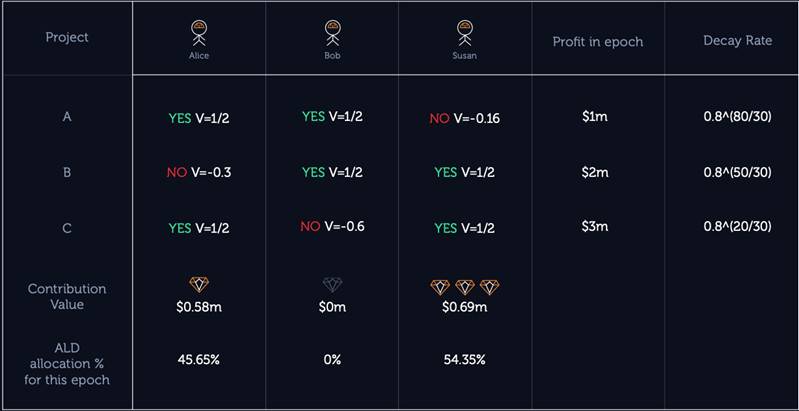This screenshot has height=411, width=799.
Task: Click Alice's avatar icon
Action: [199, 33]
